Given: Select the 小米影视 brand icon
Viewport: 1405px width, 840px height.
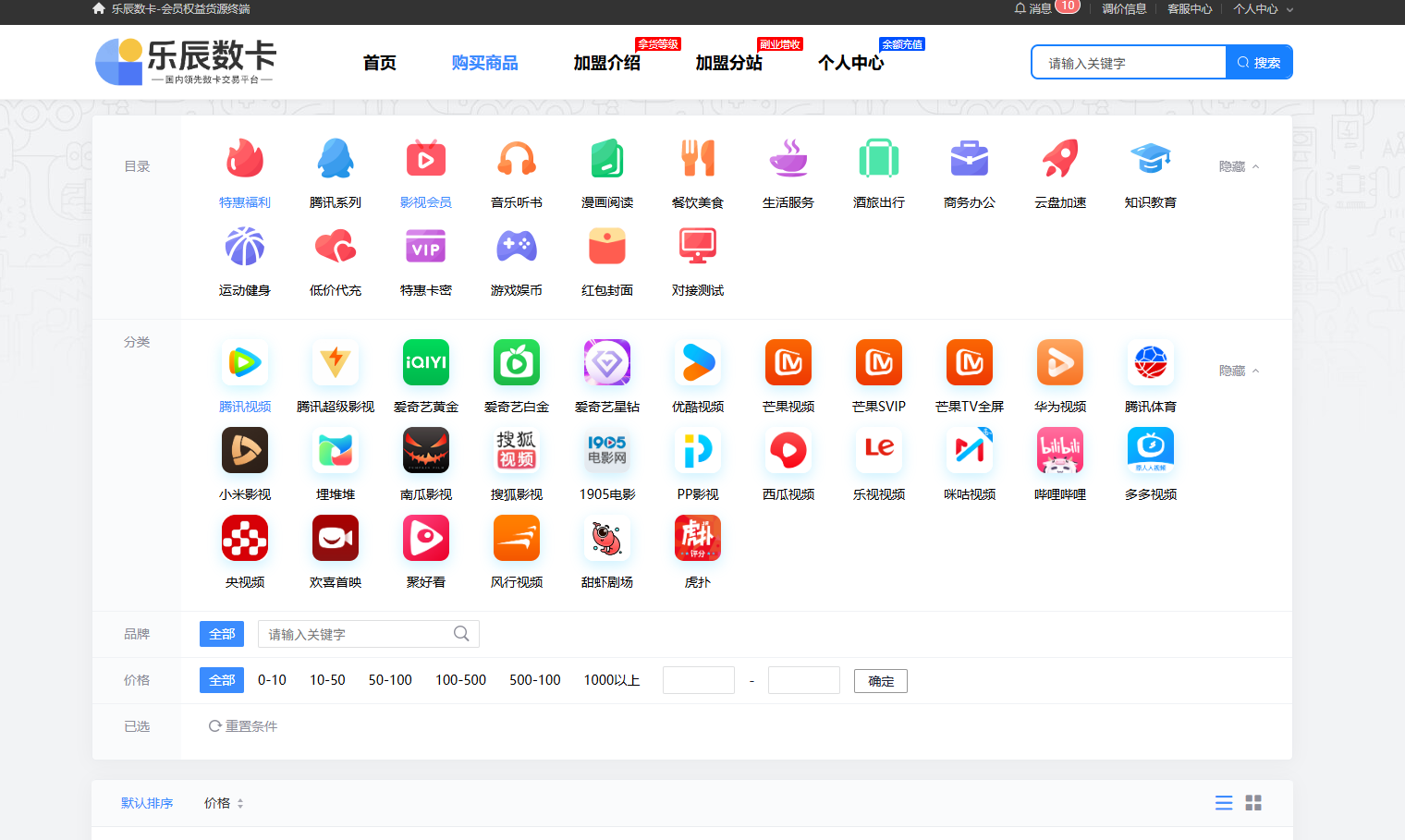Looking at the screenshot, I should tap(245, 451).
